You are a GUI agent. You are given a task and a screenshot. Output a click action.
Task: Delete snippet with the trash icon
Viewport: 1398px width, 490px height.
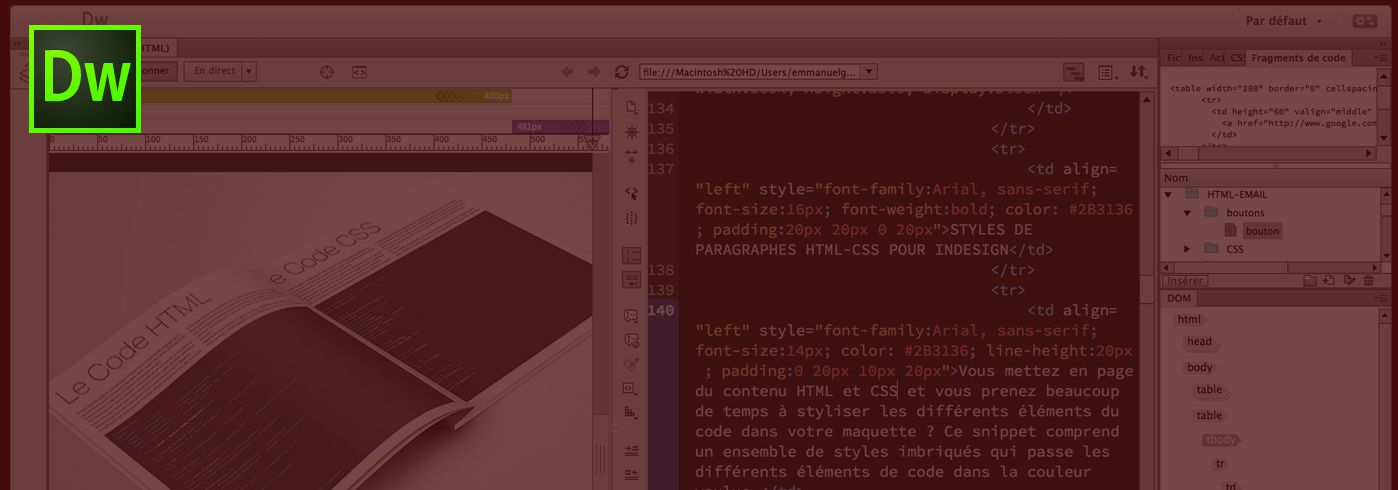point(1367,280)
